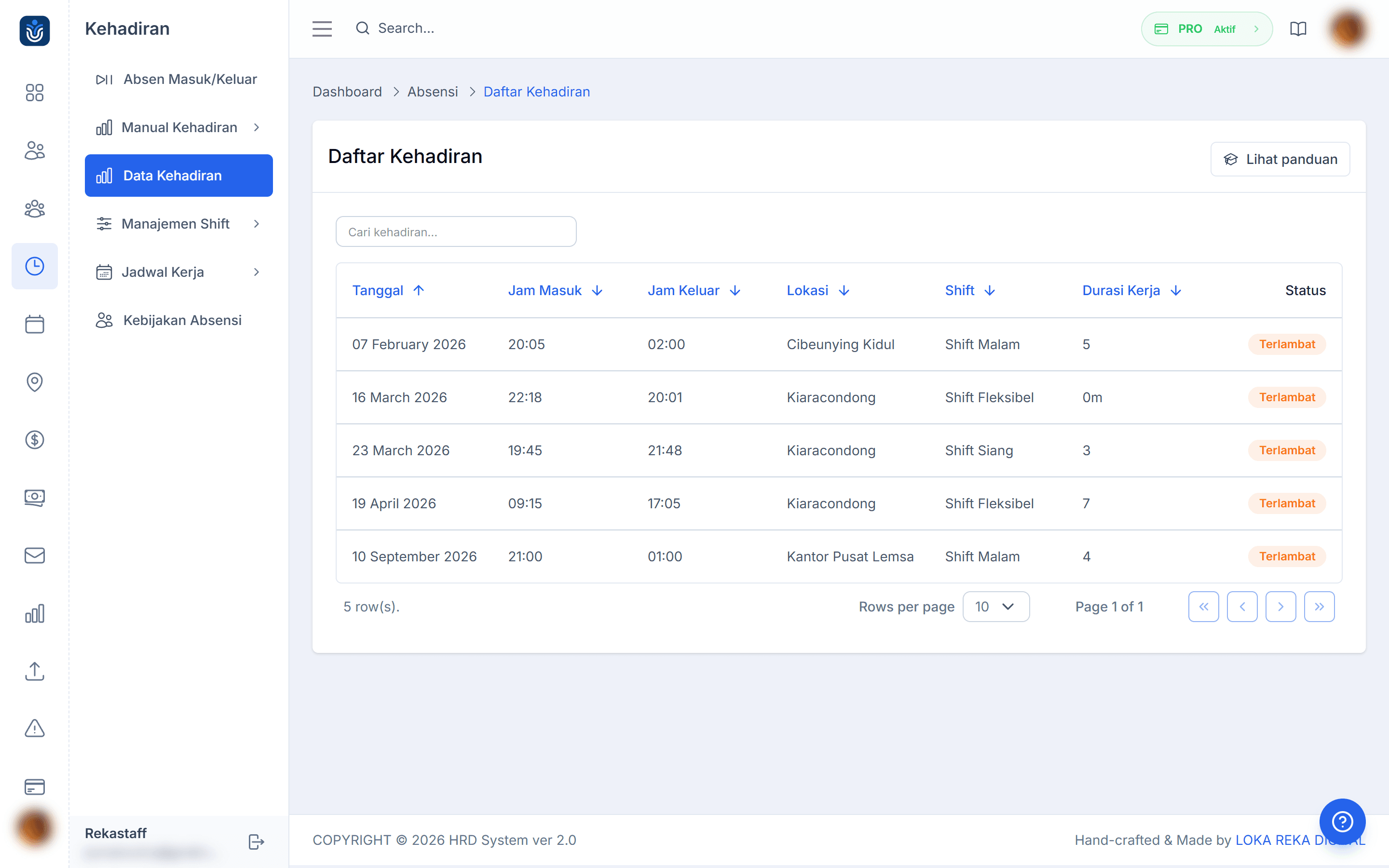Open the envelope mail icon in sidebar
The height and width of the screenshot is (868, 1389).
[x=34, y=555]
